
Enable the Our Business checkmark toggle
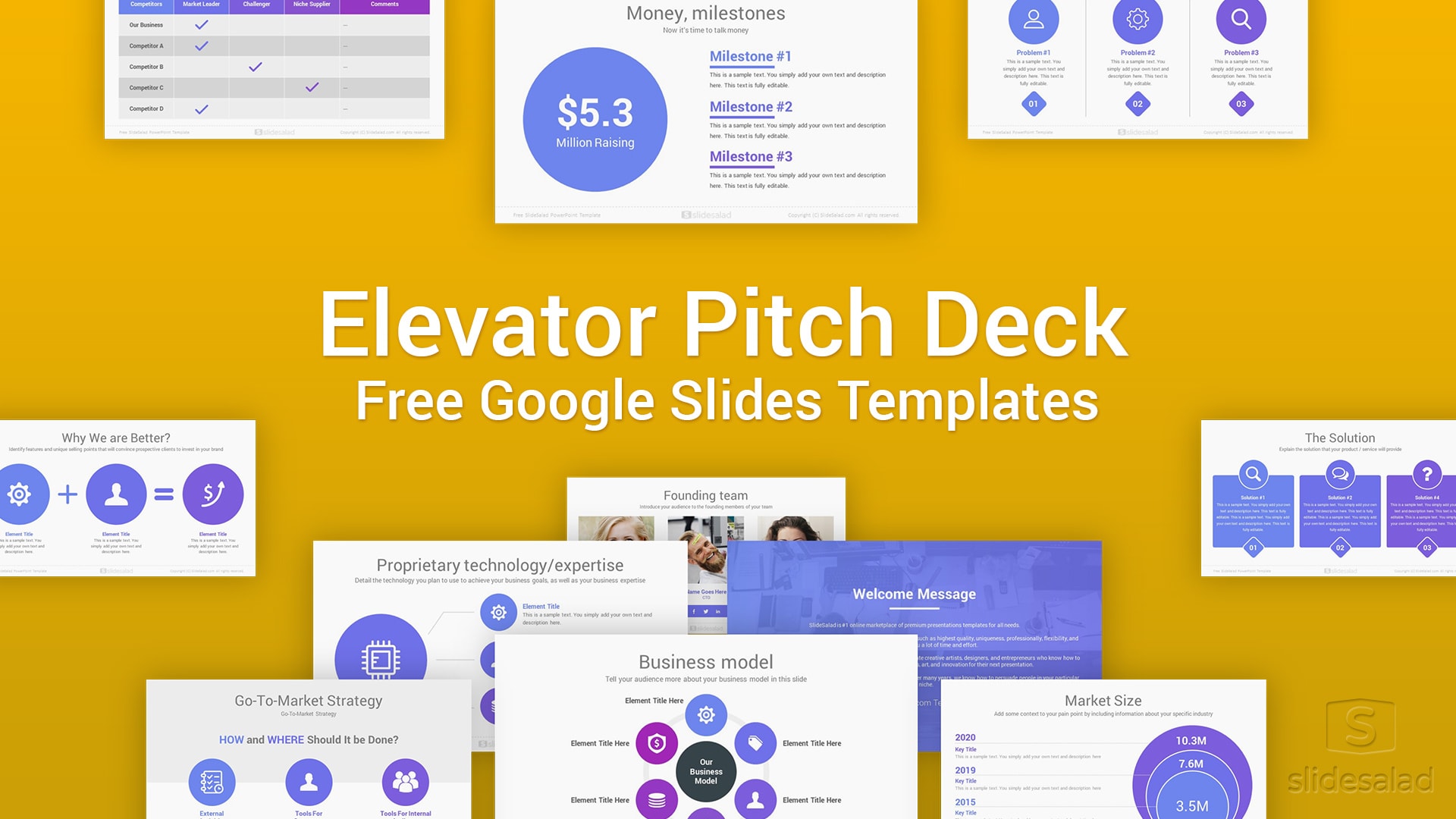coord(200,24)
